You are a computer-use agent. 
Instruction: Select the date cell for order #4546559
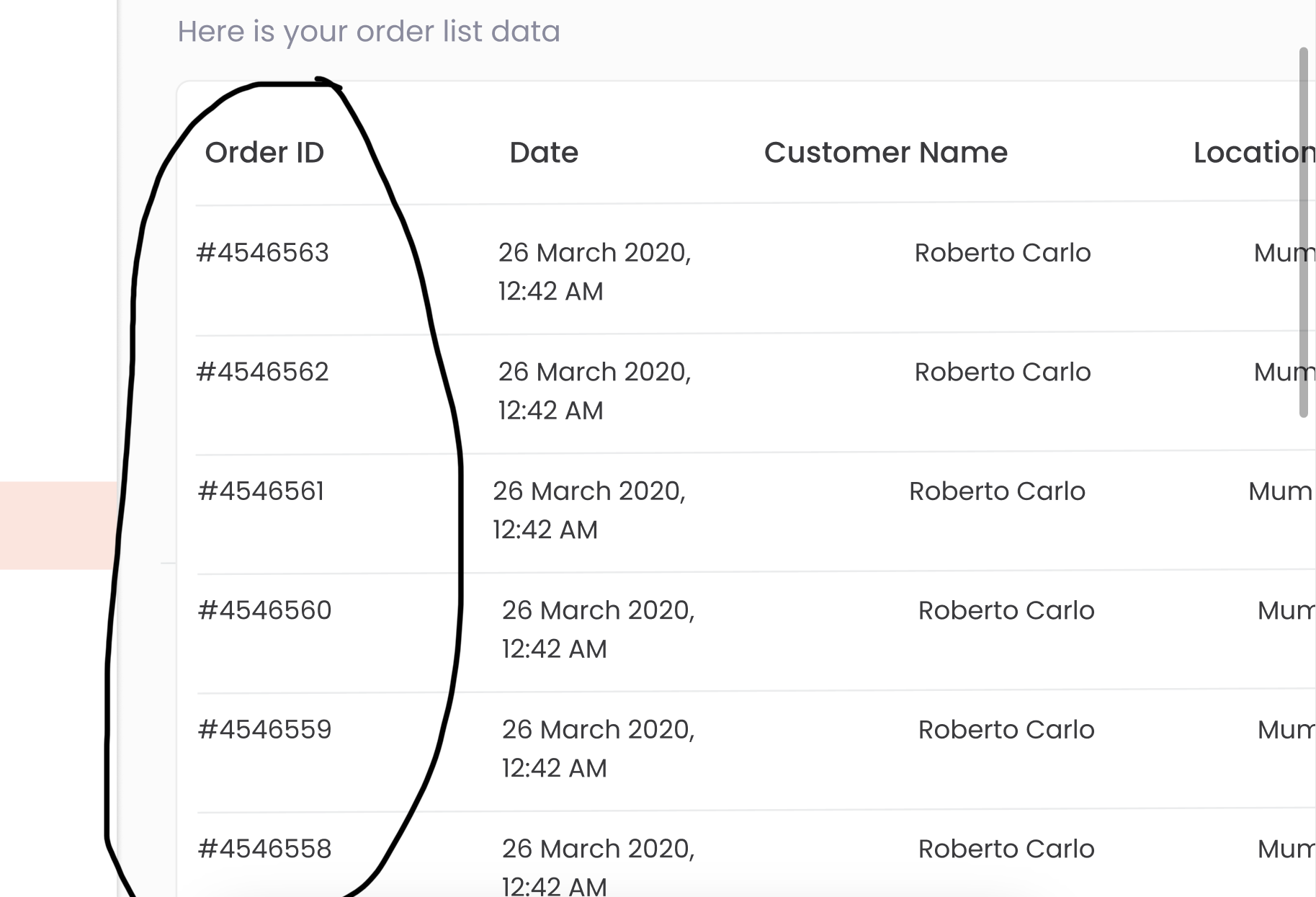pyautogui.click(x=598, y=749)
